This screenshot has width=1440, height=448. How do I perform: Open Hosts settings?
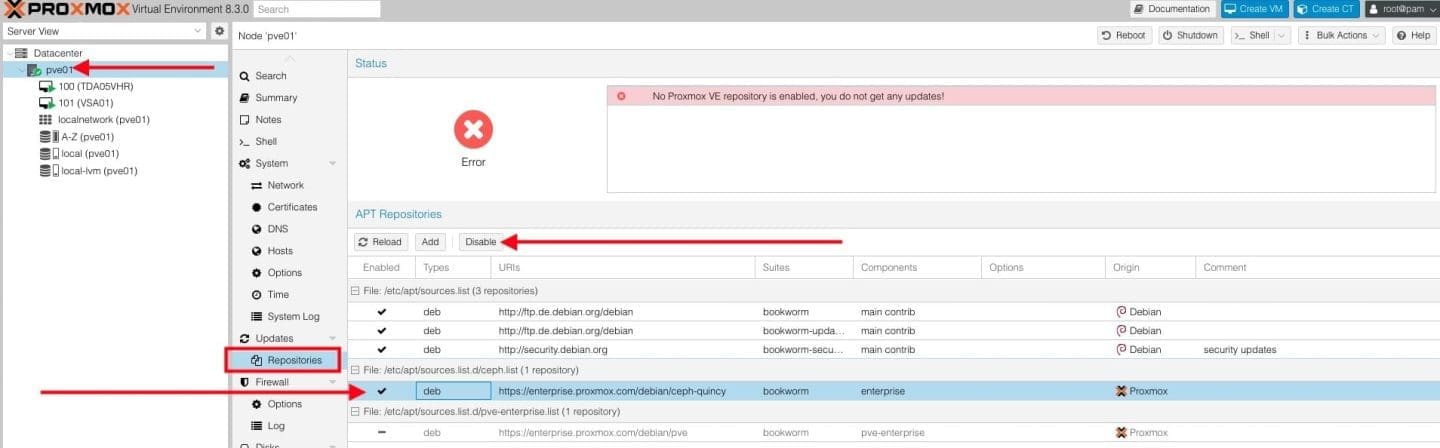[280, 251]
